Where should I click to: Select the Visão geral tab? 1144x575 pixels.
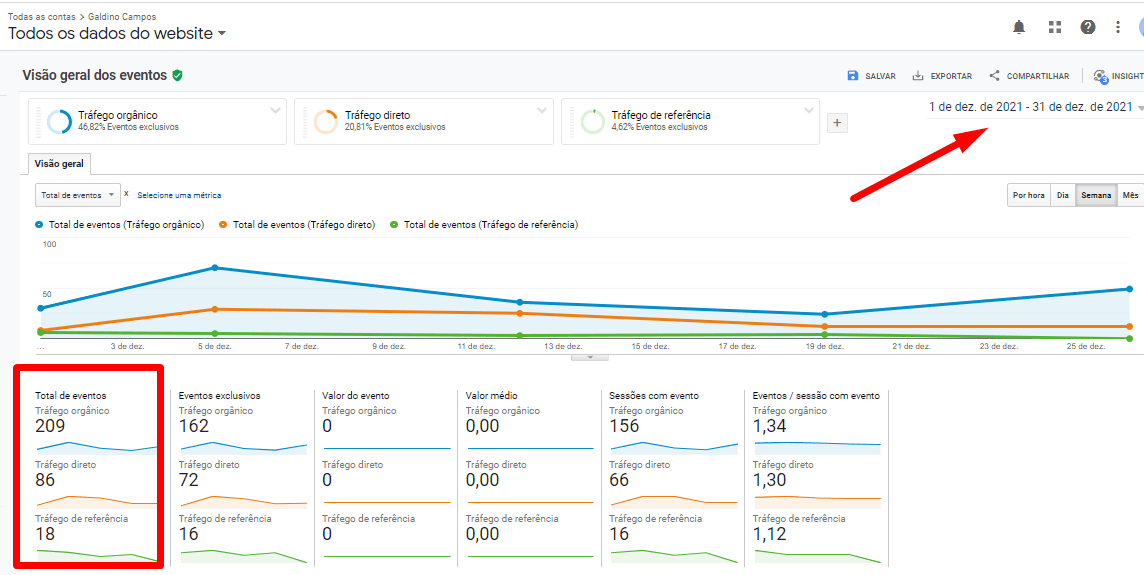click(60, 164)
